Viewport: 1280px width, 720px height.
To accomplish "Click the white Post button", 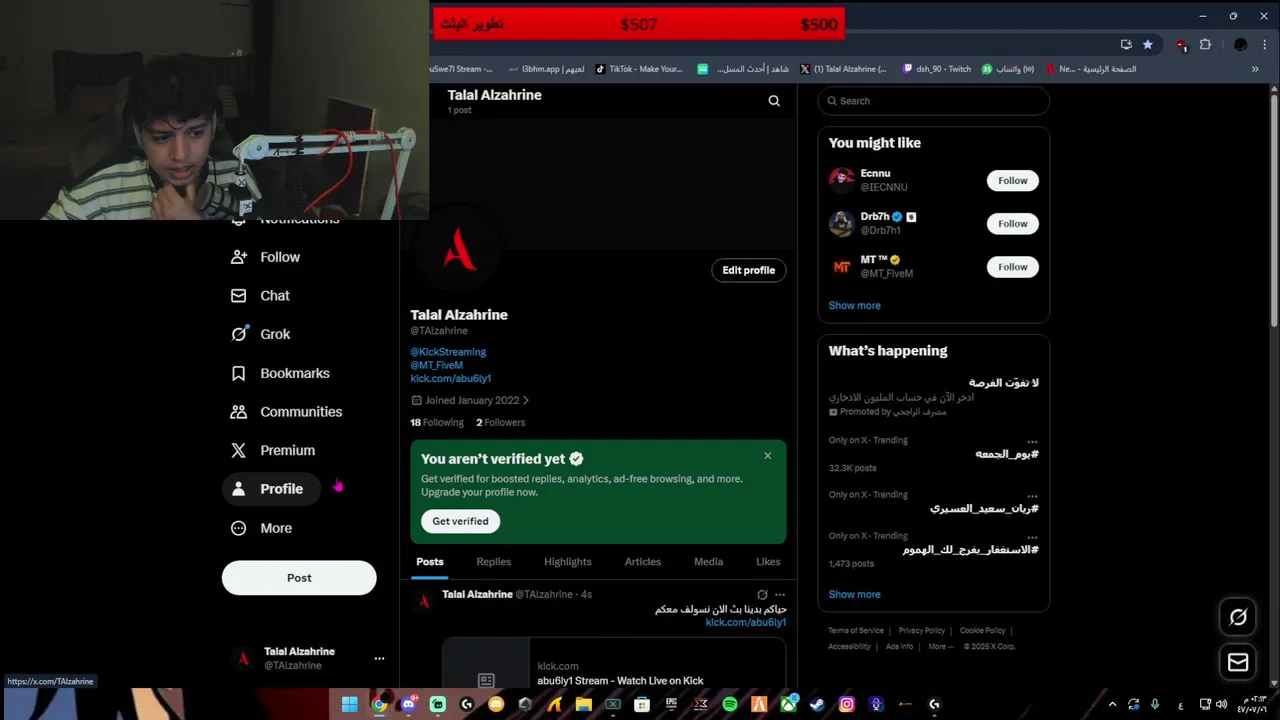I will [299, 578].
